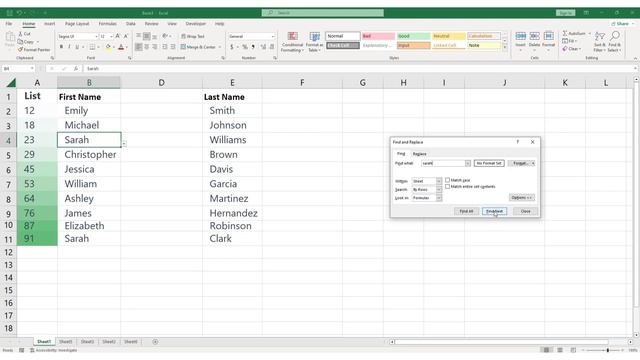The image size is (640, 360).
Task: Click the Clear eraser icon
Action: click(565, 49)
